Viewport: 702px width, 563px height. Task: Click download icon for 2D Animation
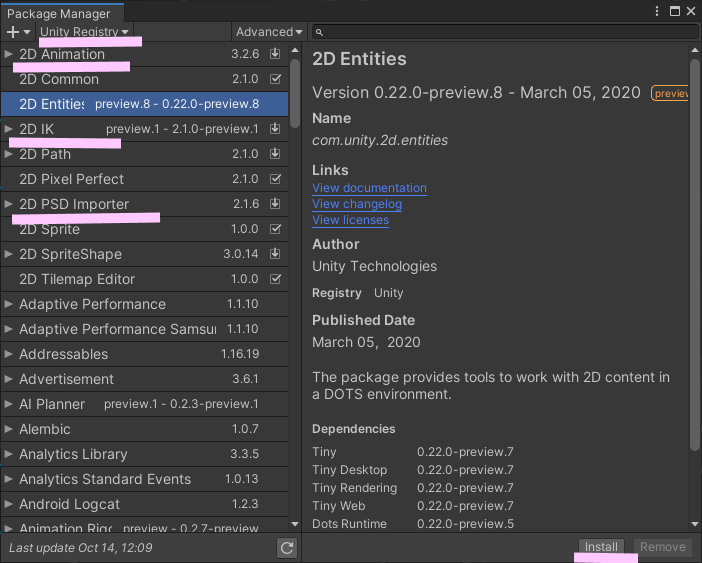point(275,54)
